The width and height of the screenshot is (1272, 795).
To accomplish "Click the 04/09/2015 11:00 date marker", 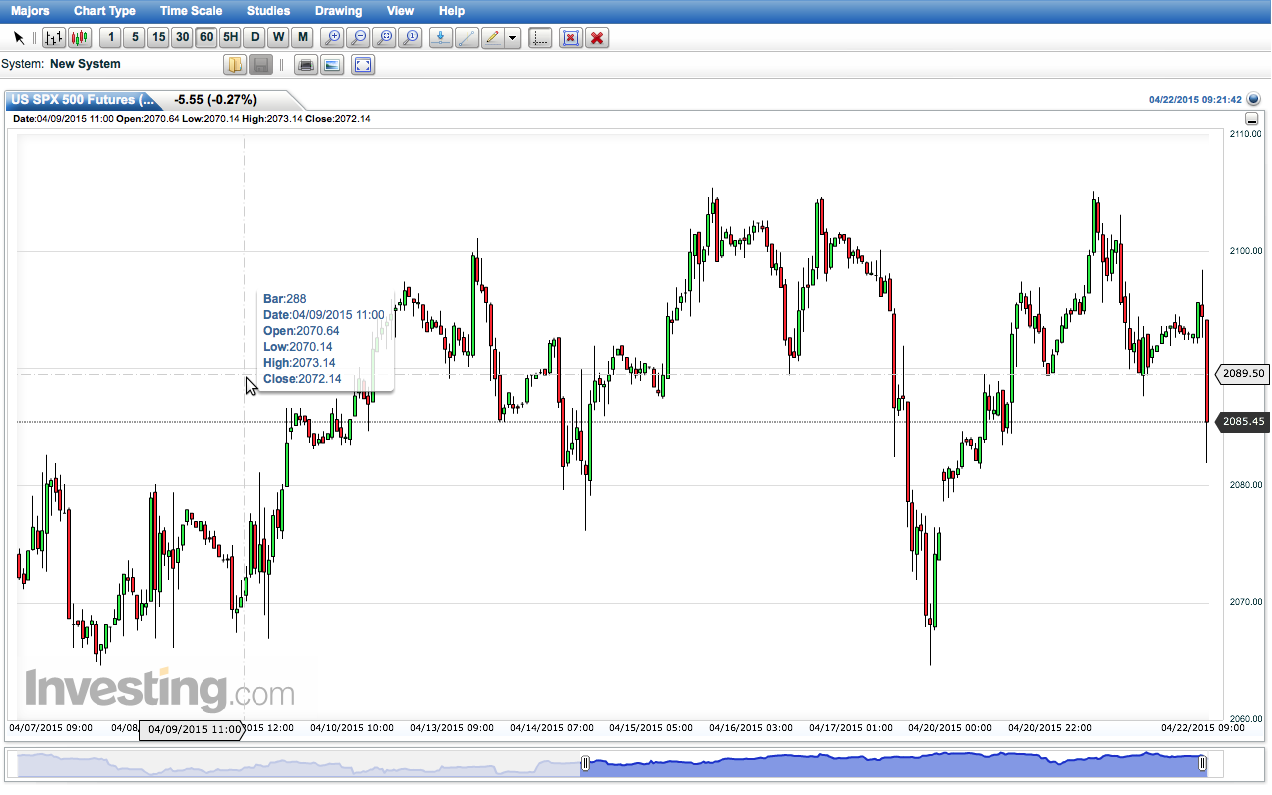I will (193, 729).
